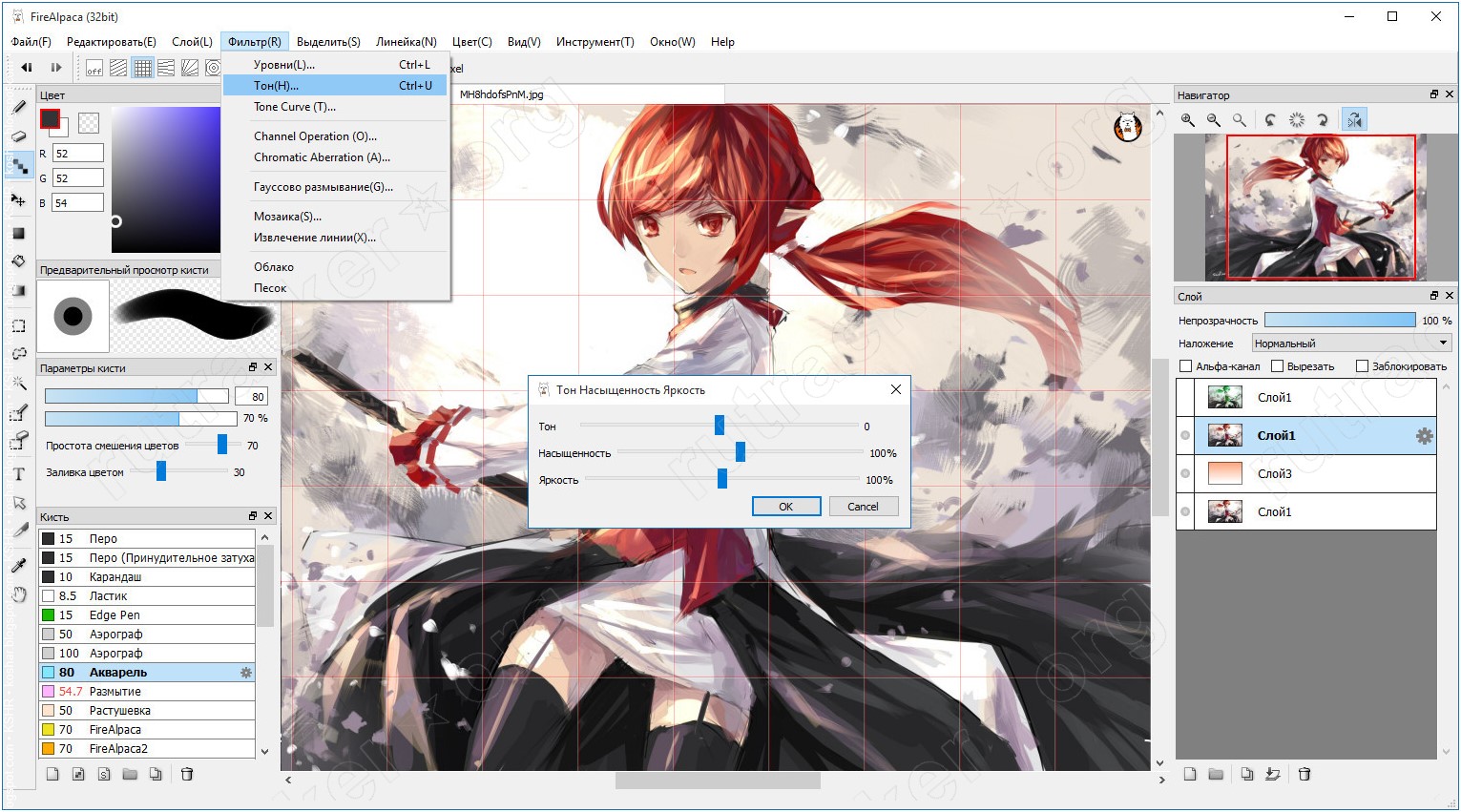Screen dimensions: 1461x812
Task: Click redo arrow in top toolbar
Action: pos(56,68)
